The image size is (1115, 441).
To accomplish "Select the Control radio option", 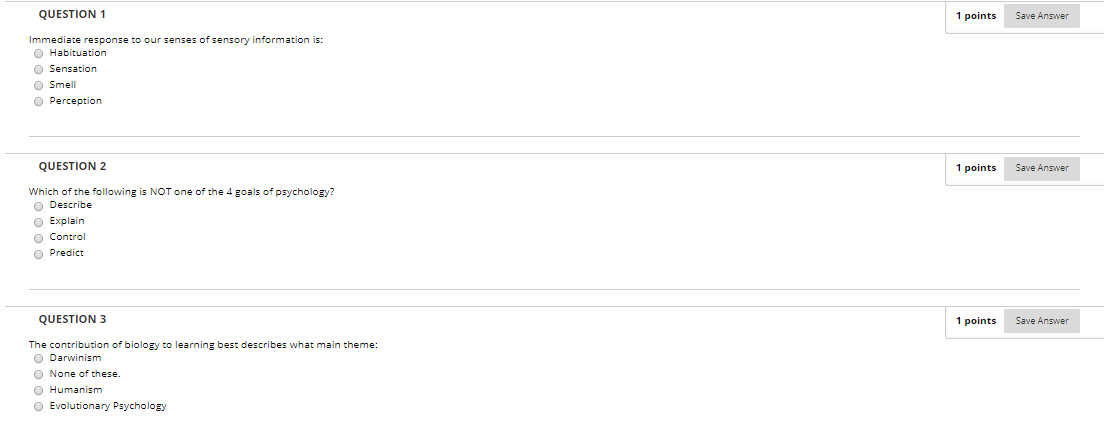I will (38, 238).
